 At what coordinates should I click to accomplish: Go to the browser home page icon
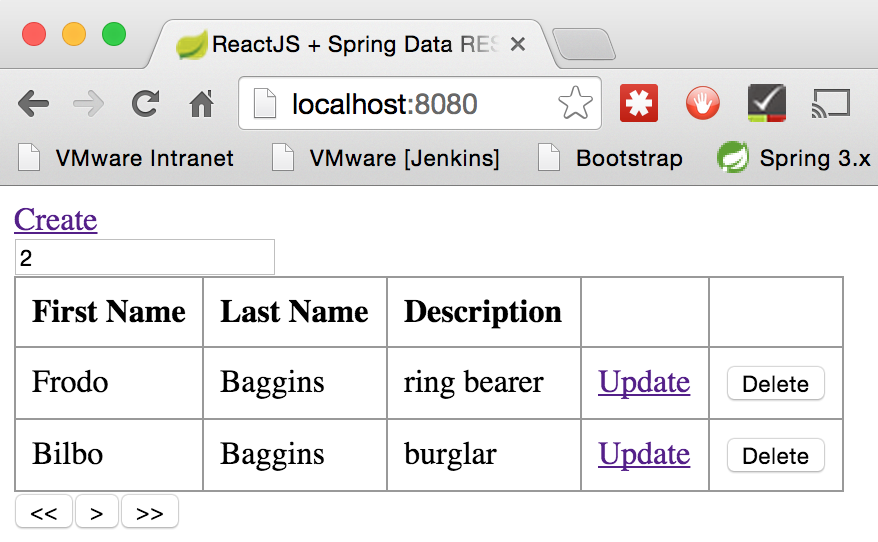tap(201, 103)
